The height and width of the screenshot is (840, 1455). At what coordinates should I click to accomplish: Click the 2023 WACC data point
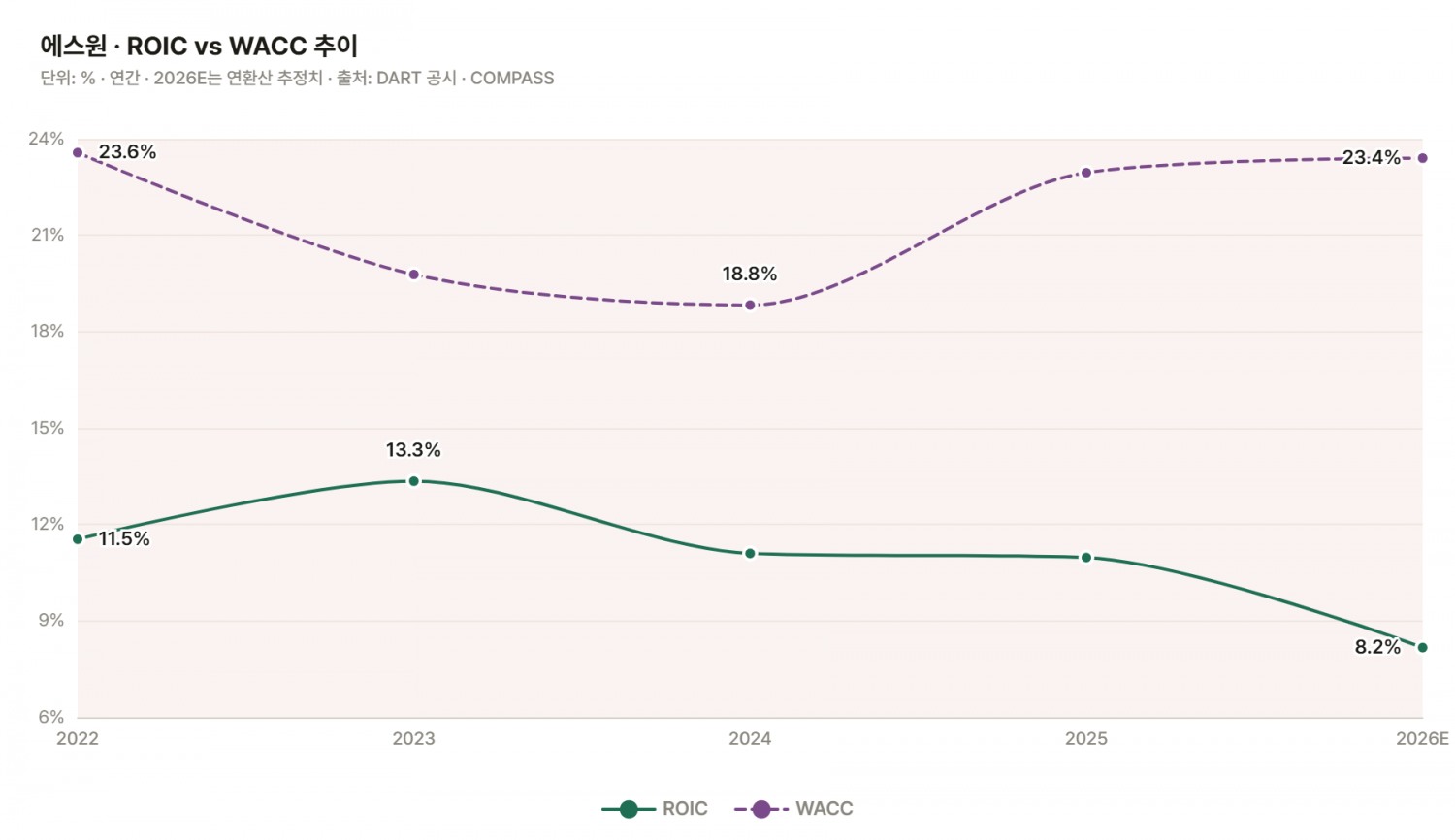414,275
